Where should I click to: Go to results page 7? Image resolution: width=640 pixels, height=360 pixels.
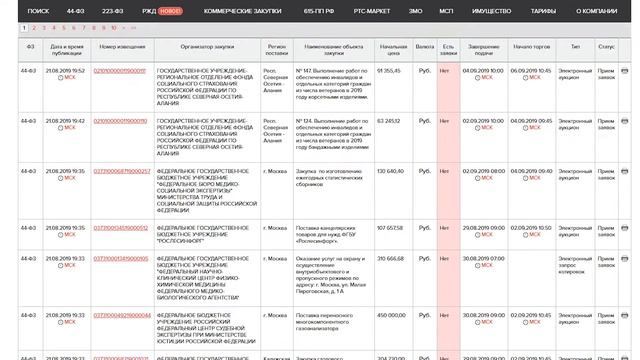point(84,28)
